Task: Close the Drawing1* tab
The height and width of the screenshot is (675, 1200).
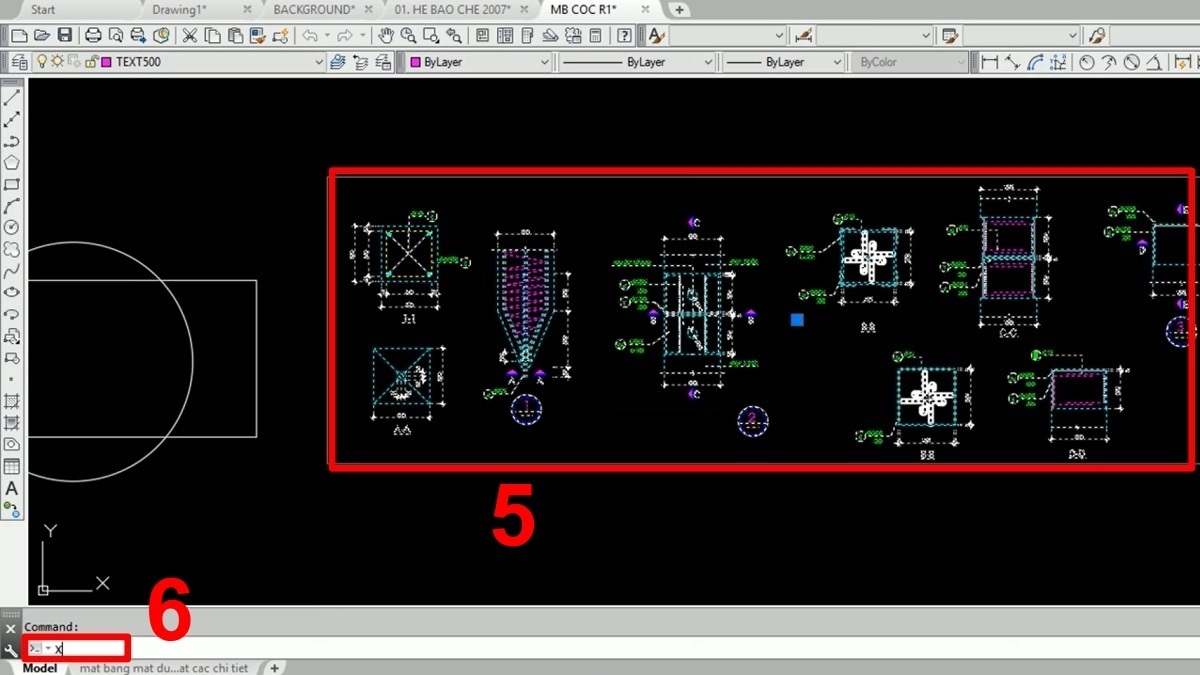Action: coord(248,9)
